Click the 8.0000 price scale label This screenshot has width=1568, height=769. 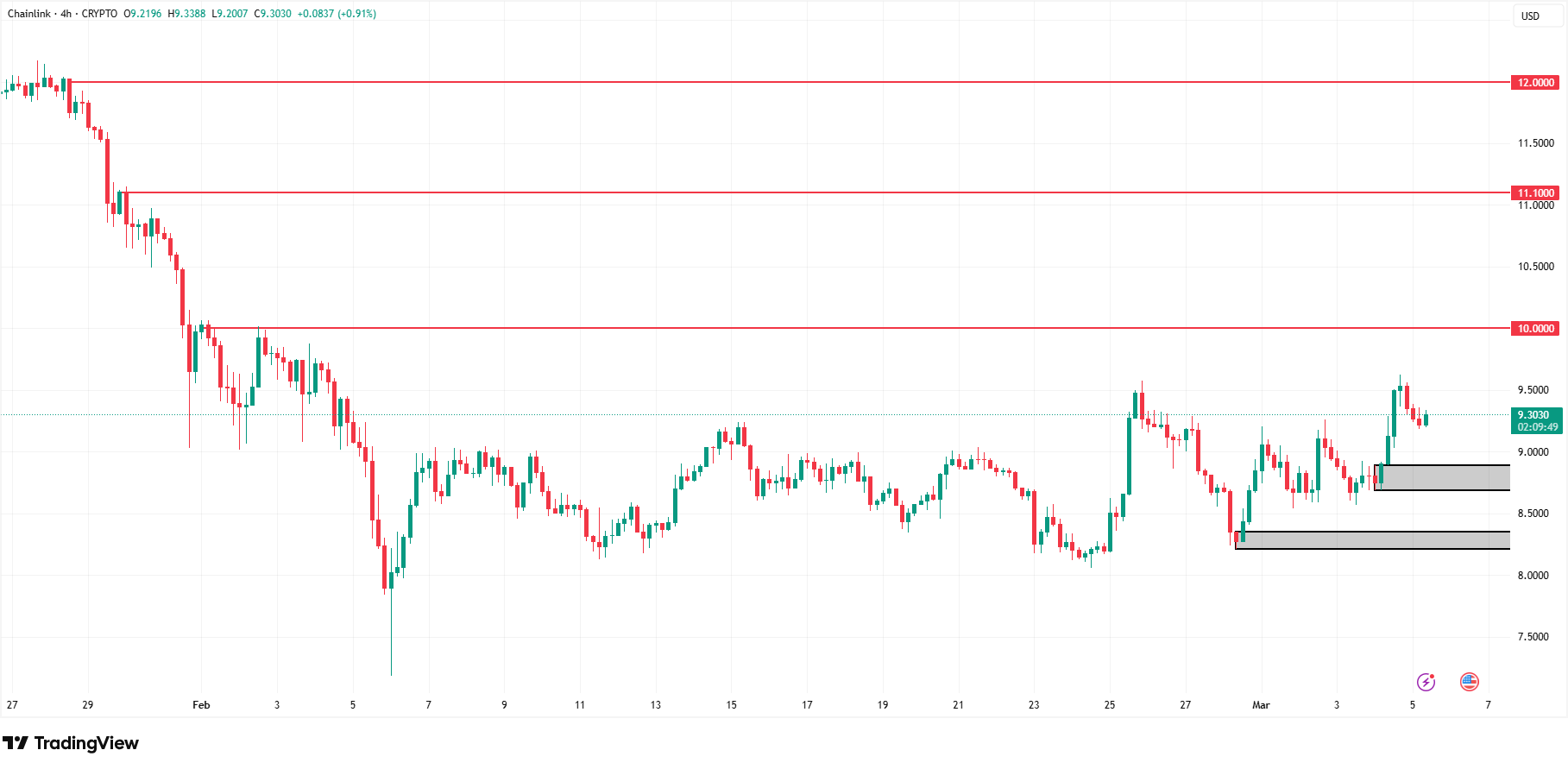click(1533, 576)
